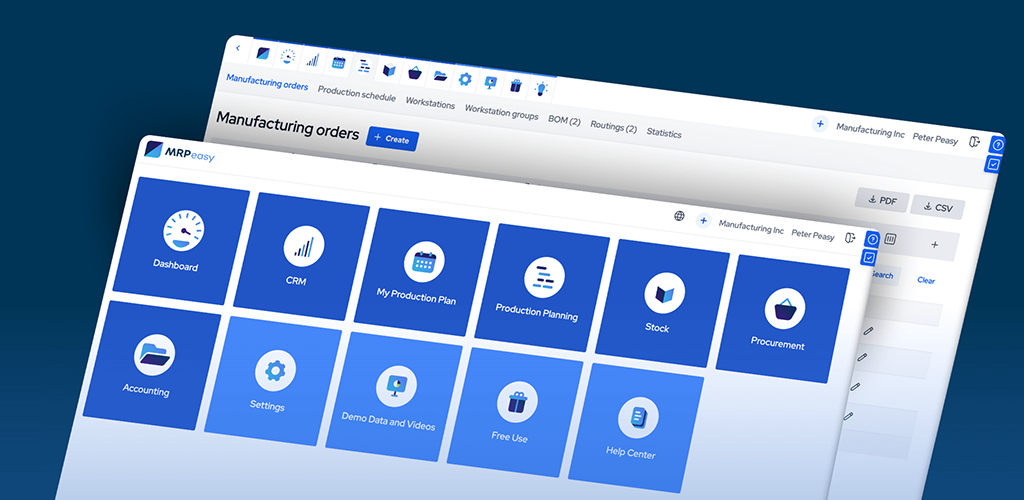Click the plus icon in the front window header
The image size is (1024, 500).
[x=703, y=221]
